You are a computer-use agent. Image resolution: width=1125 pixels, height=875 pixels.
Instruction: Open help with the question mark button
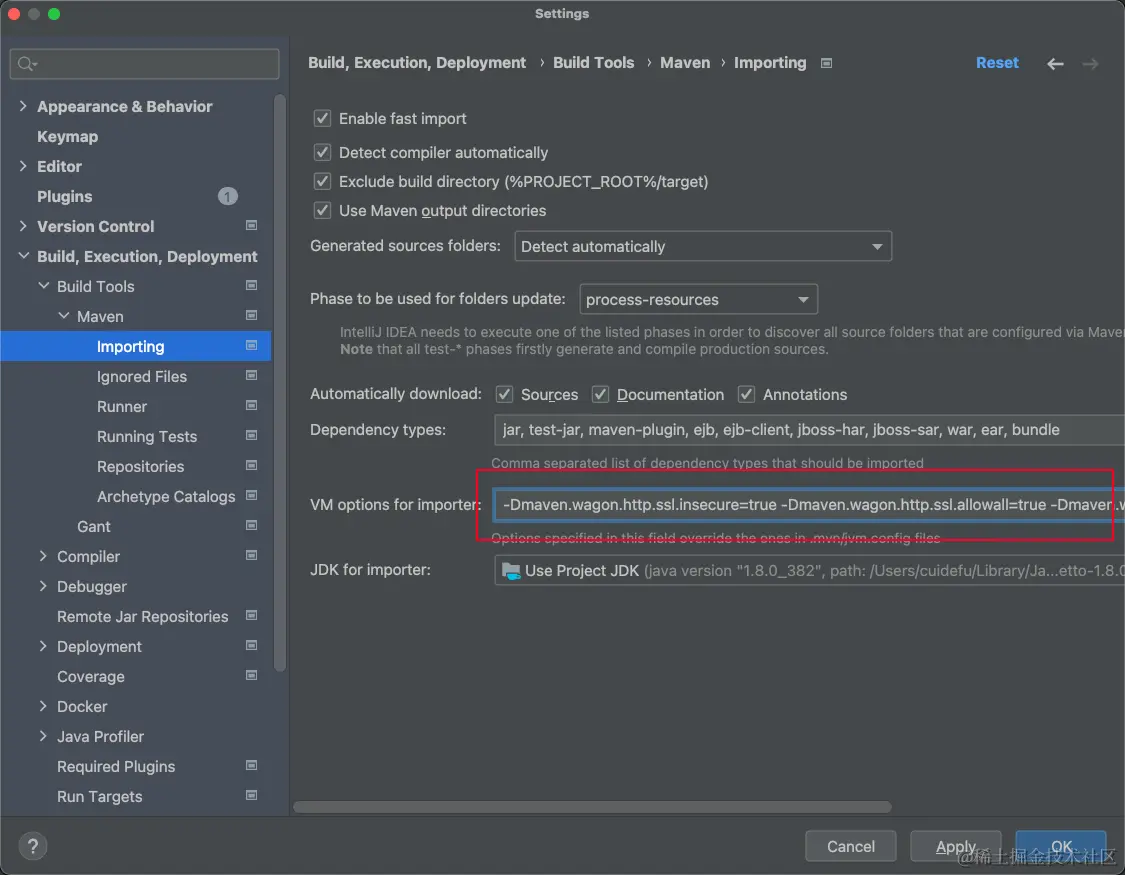[x=32, y=846]
